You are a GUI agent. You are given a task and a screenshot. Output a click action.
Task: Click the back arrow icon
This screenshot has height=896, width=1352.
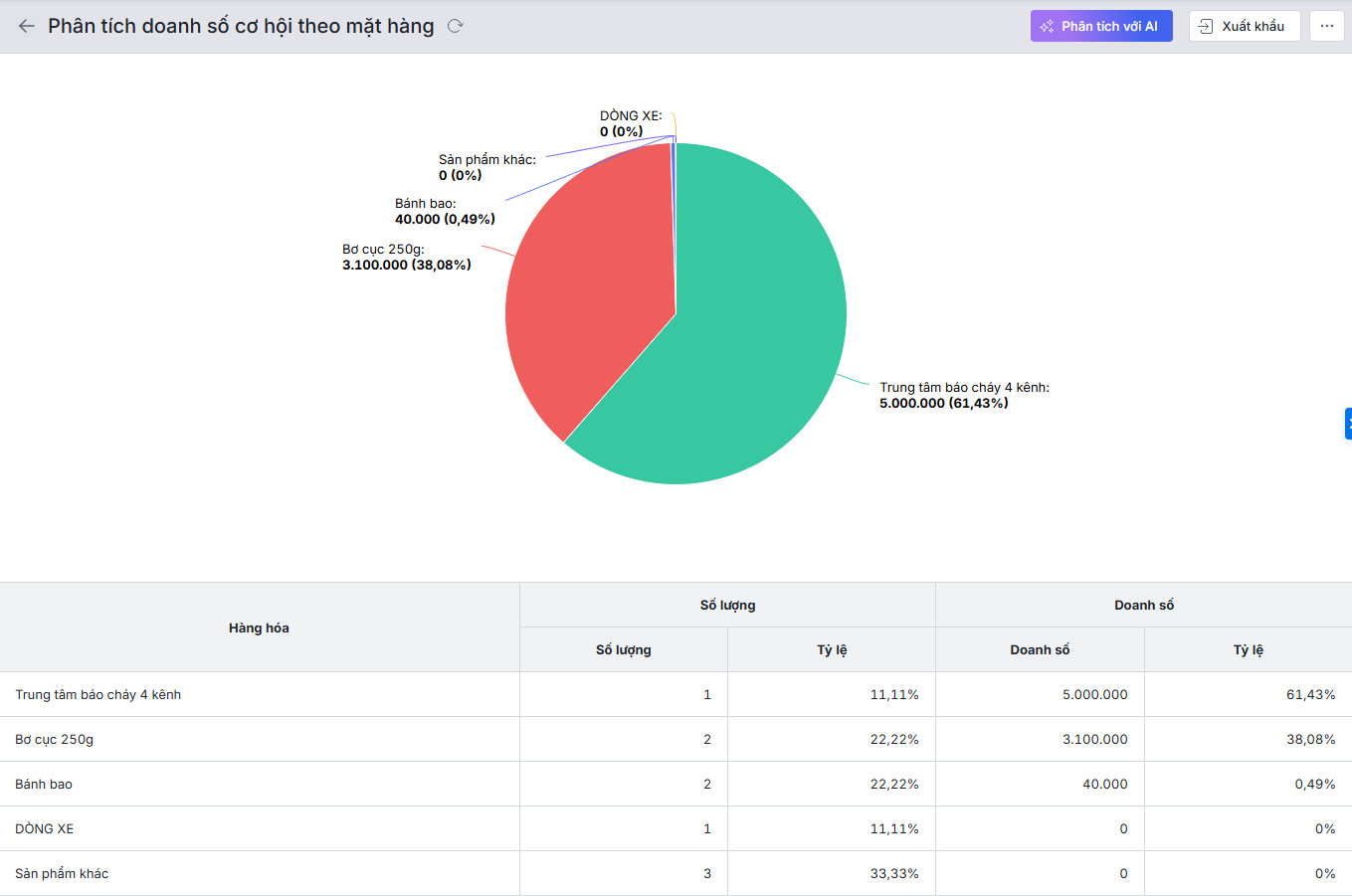(x=27, y=26)
